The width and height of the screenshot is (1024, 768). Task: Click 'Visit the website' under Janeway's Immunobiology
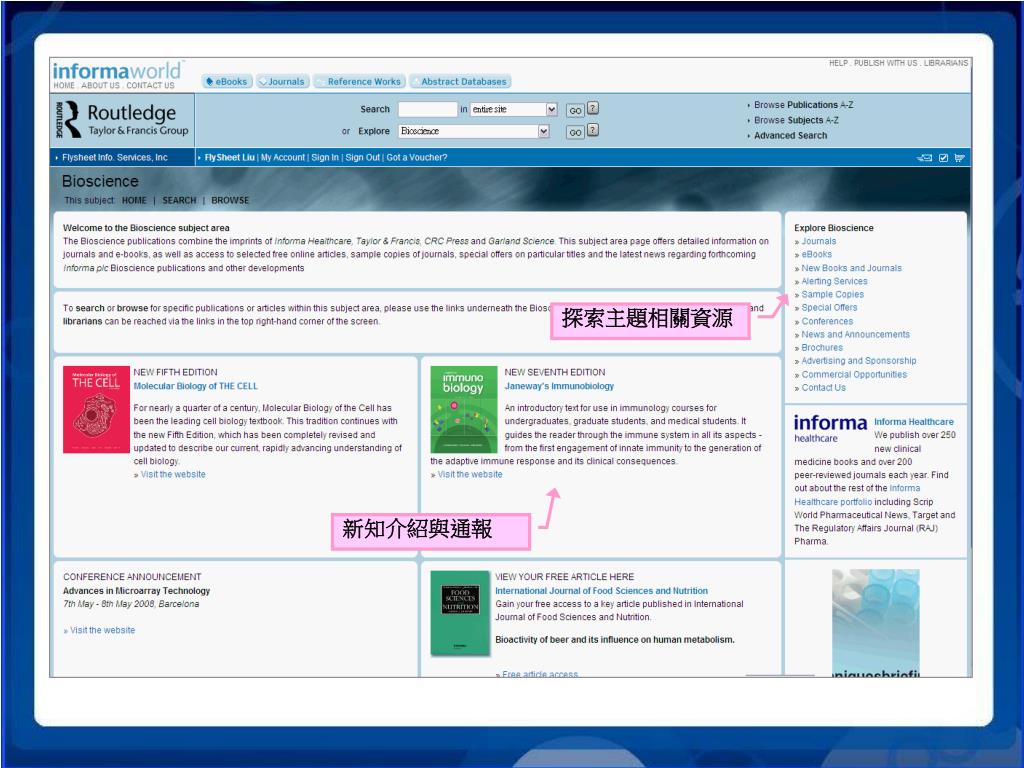tap(470, 474)
